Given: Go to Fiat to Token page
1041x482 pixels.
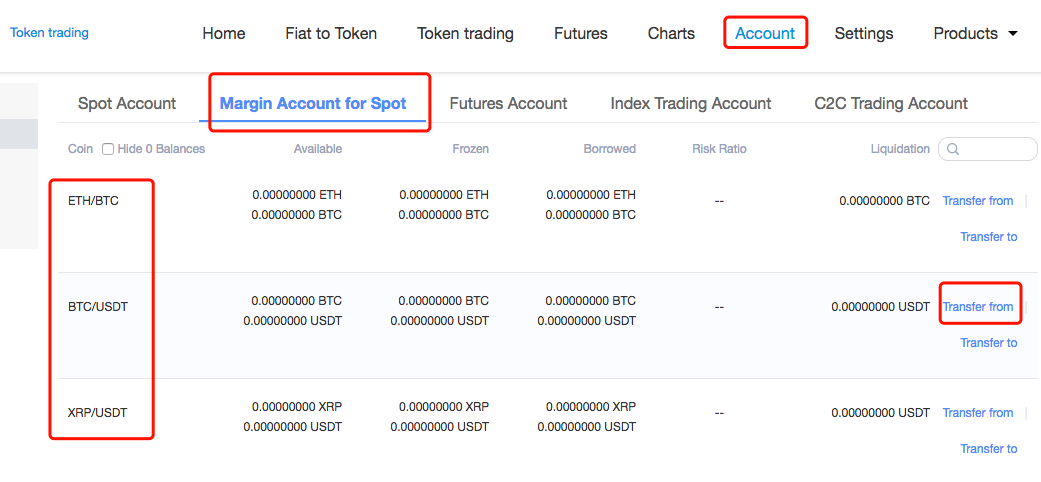Looking at the screenshot, I should tap(331, 33).
